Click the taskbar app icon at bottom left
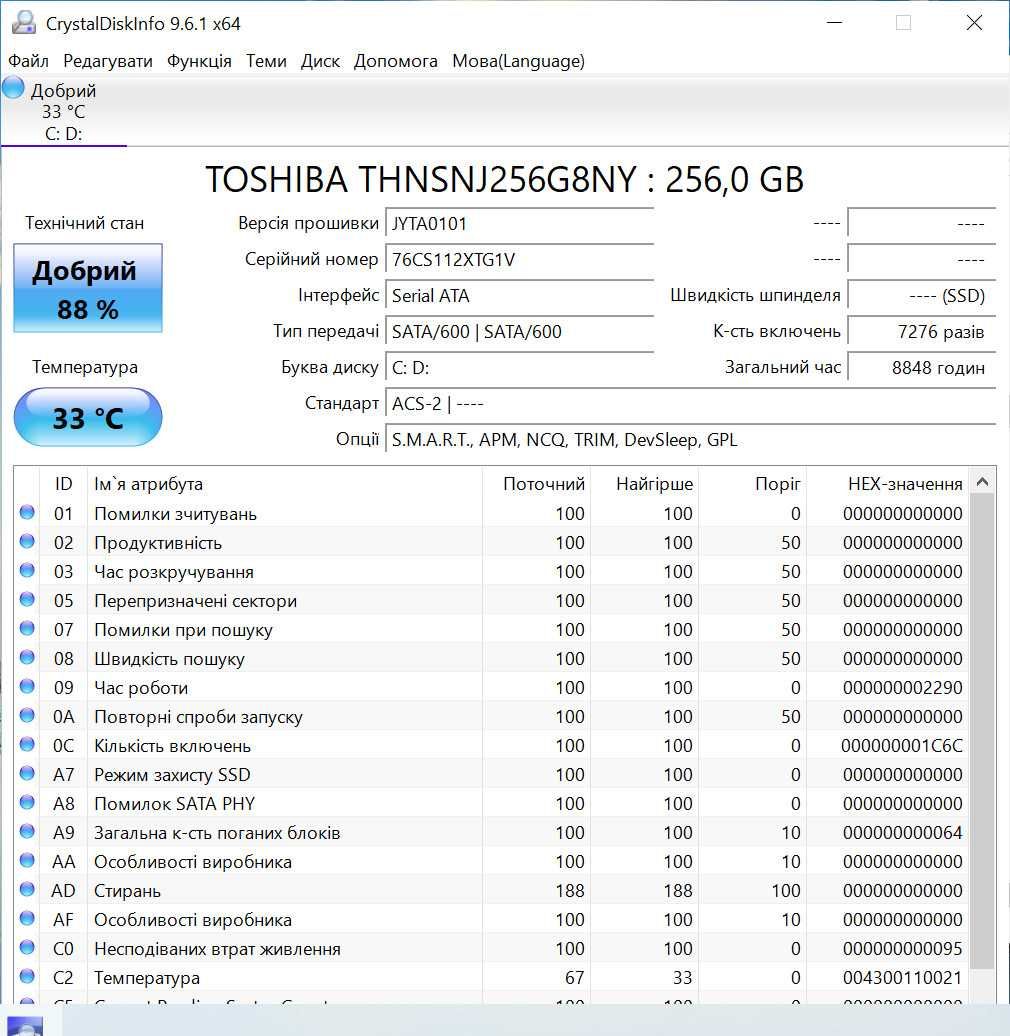This screenshot has width=1010, height=1036. pos(25,1027)
